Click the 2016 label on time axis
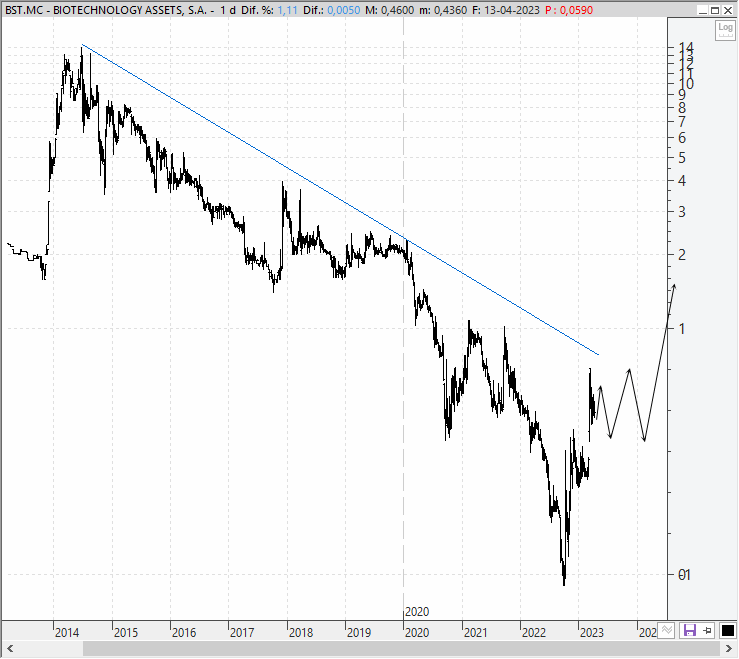739x659 pixels. click(184, 633)
